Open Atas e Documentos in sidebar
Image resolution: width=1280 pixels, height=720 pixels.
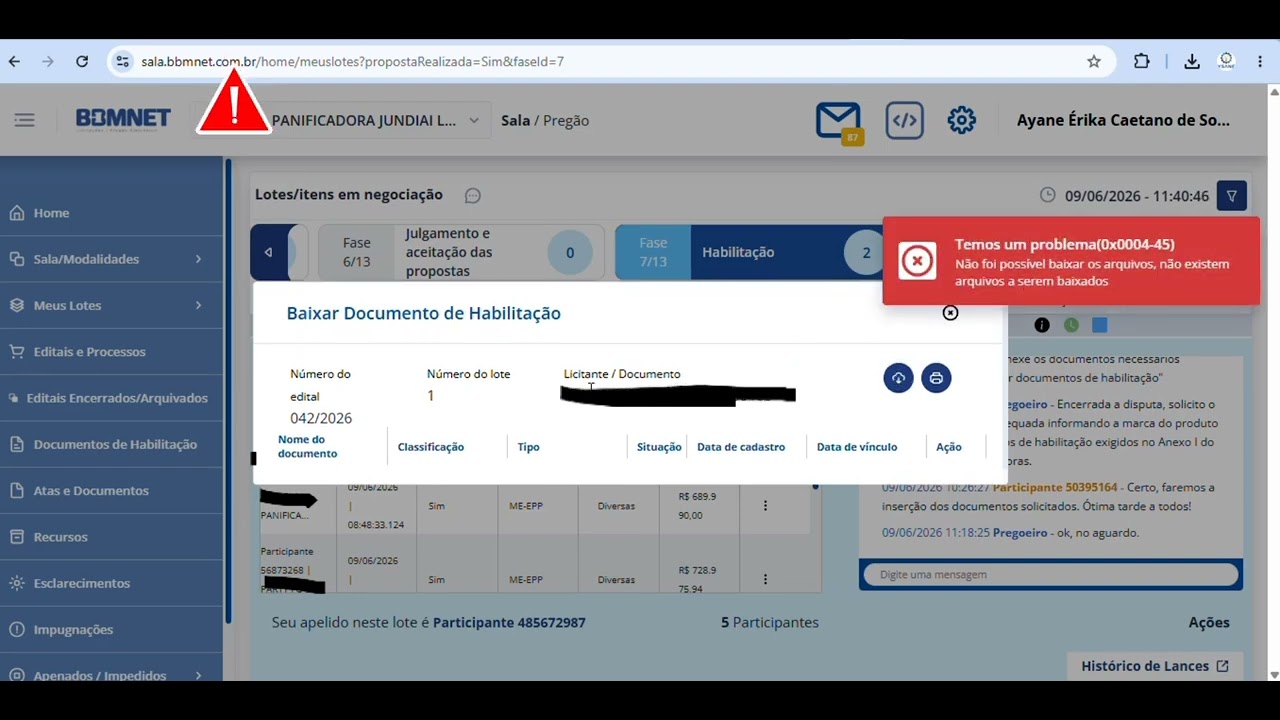[x=111, y=491]
